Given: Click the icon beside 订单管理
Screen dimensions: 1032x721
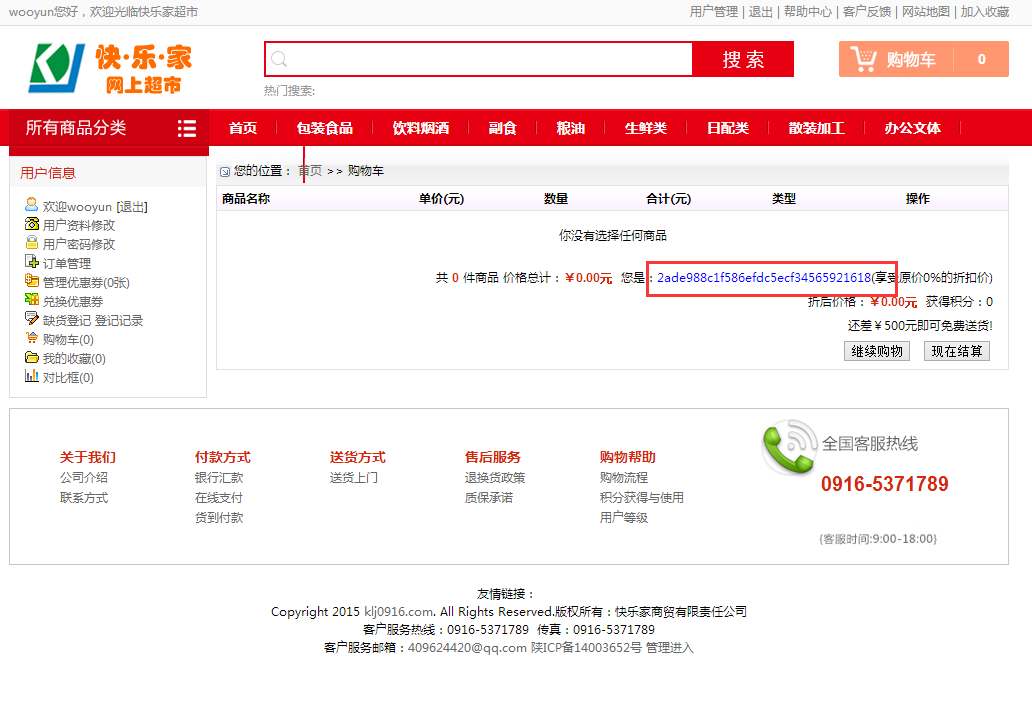Looking at the screenshot, I should point(32,261).
